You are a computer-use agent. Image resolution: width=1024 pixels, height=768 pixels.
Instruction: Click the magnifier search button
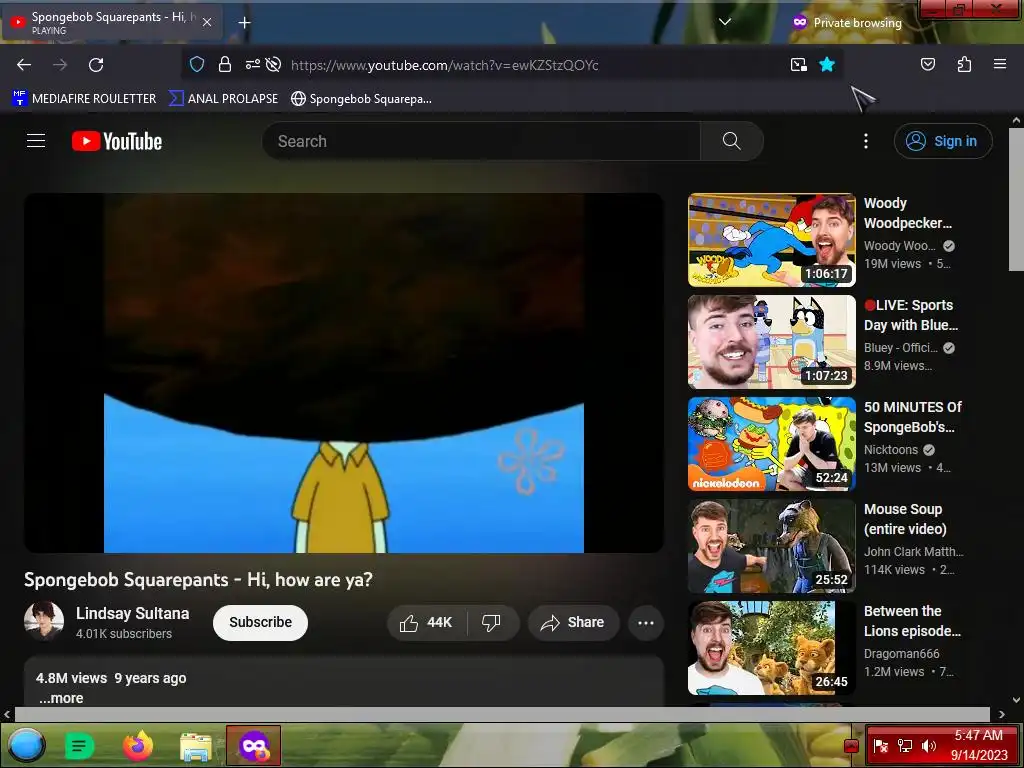(x=731, y=141)
